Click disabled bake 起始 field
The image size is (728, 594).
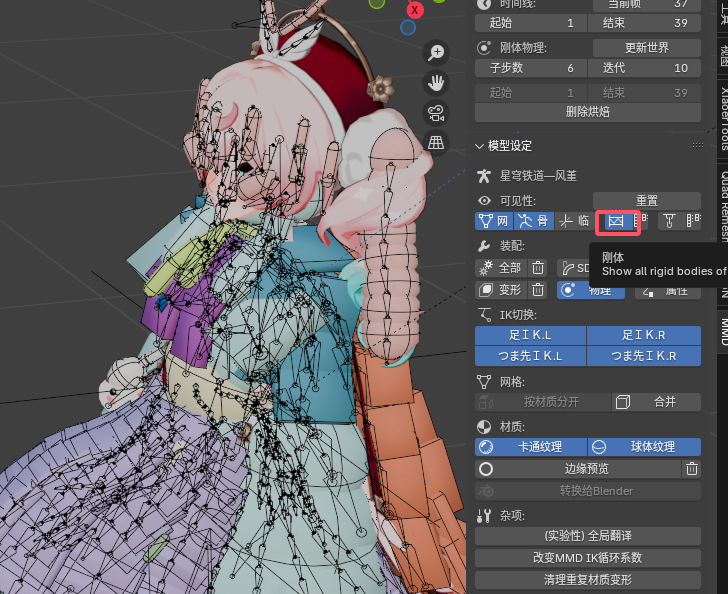[x=531, y=93]
